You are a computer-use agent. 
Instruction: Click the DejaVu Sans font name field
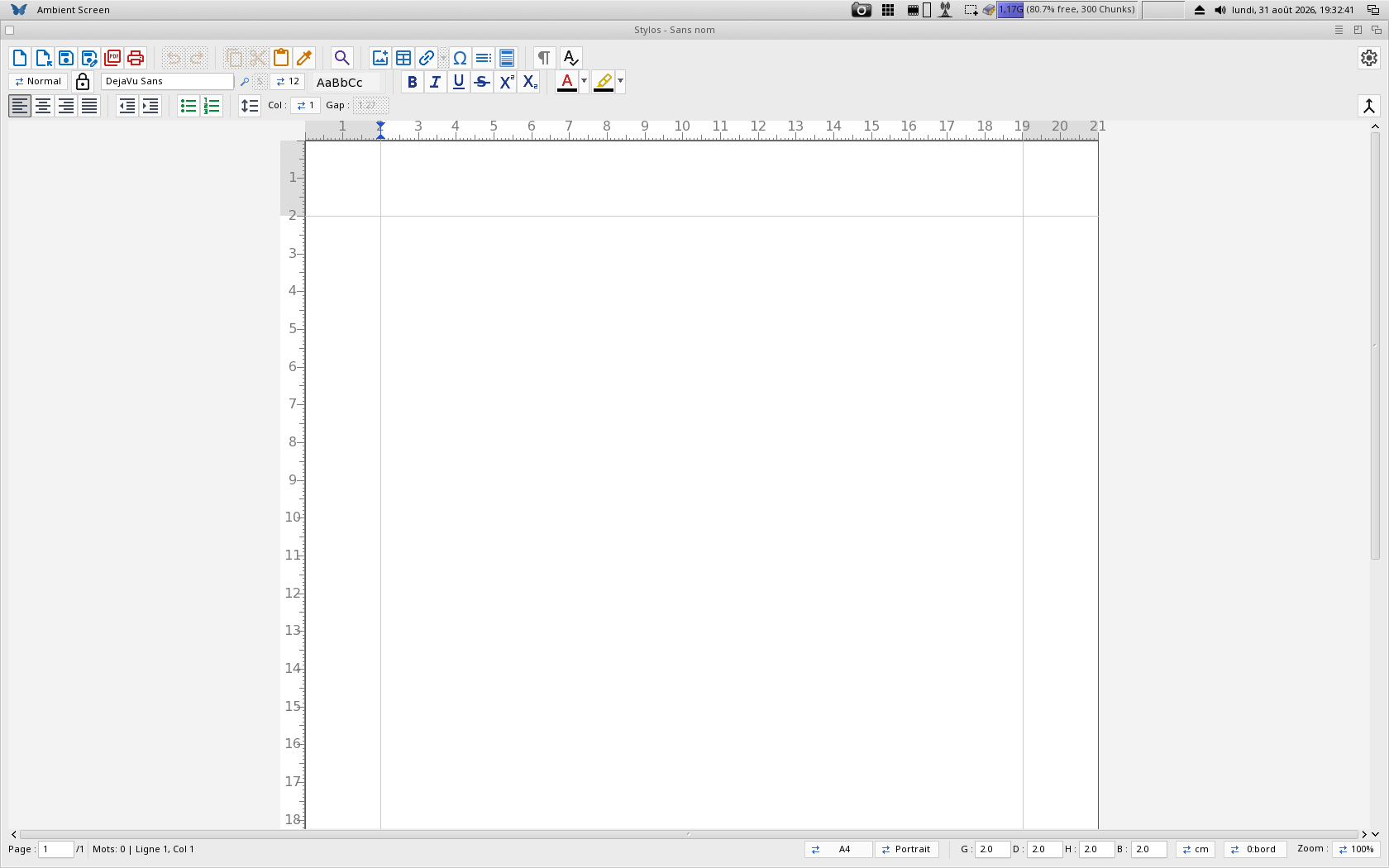coord(168,82)
